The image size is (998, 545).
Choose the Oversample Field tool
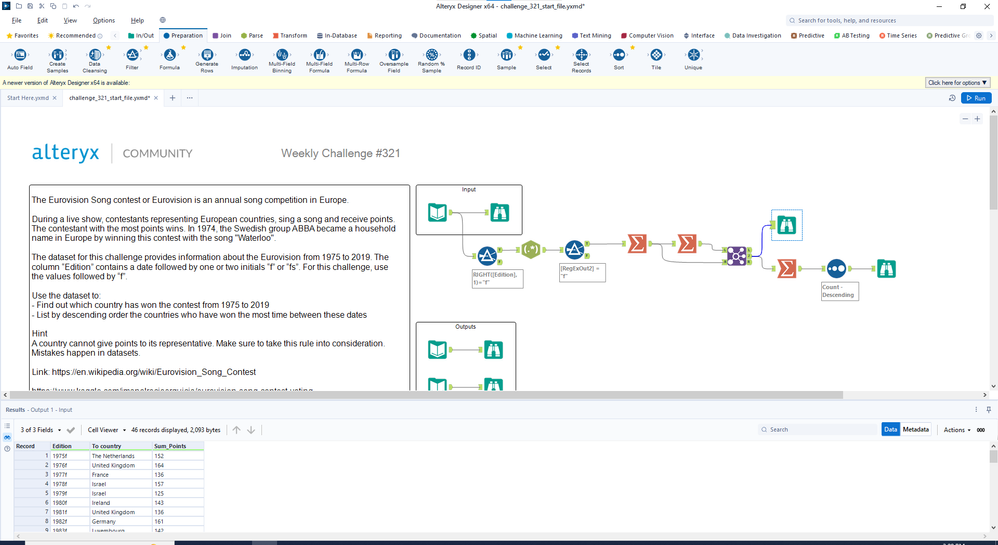click(x=394, y=60)
